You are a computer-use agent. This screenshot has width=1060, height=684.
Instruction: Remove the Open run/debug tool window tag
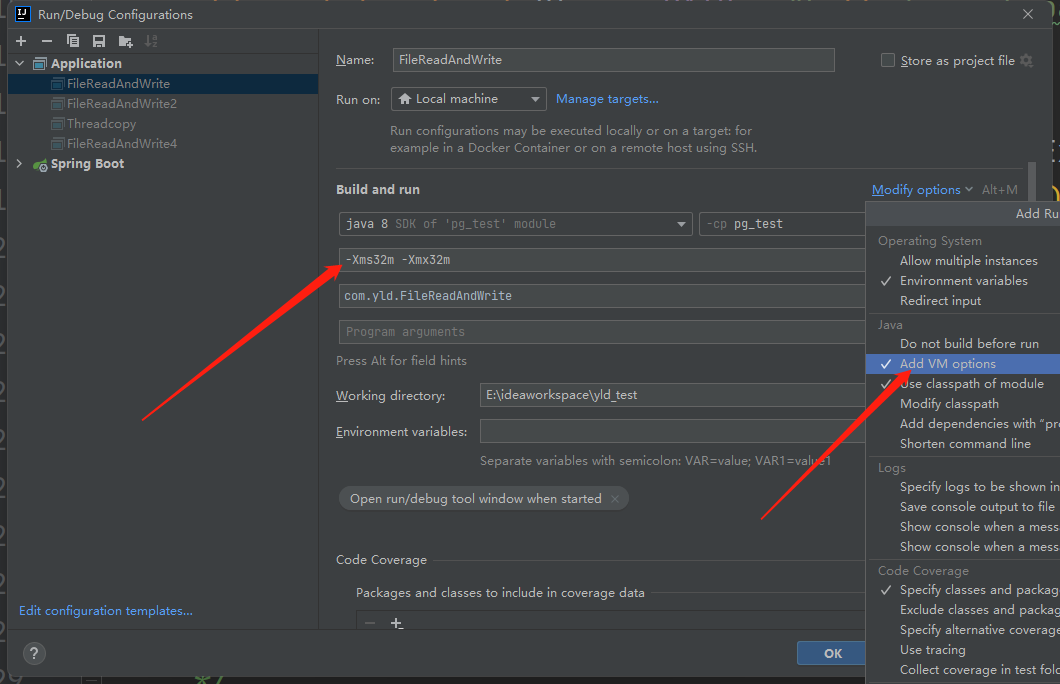[615, 499]
